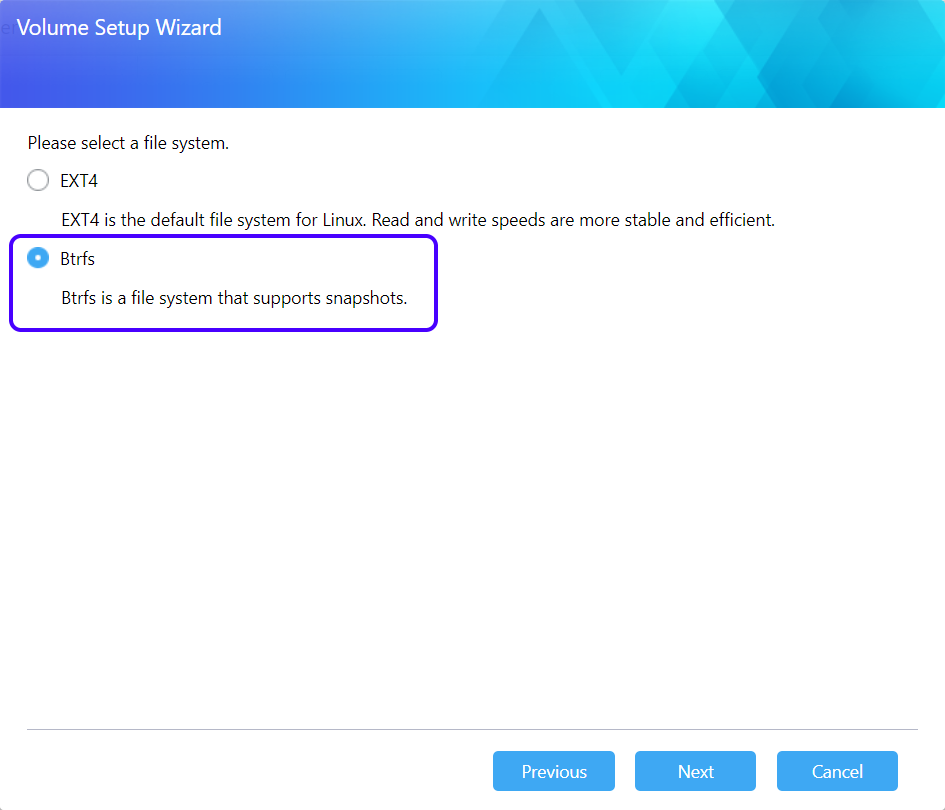
Task: Select the EXT4 radio button
Action: [x=38, y=181]
